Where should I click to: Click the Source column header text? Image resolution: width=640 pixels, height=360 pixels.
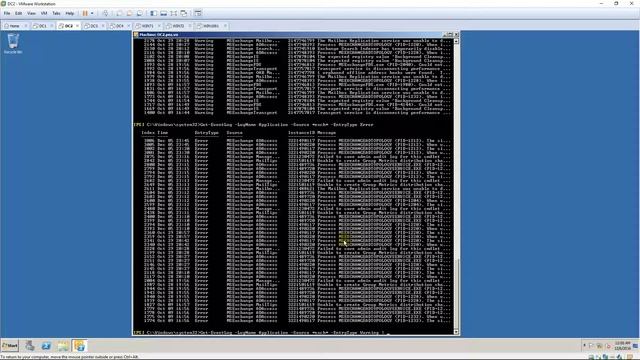click(235, 133)
